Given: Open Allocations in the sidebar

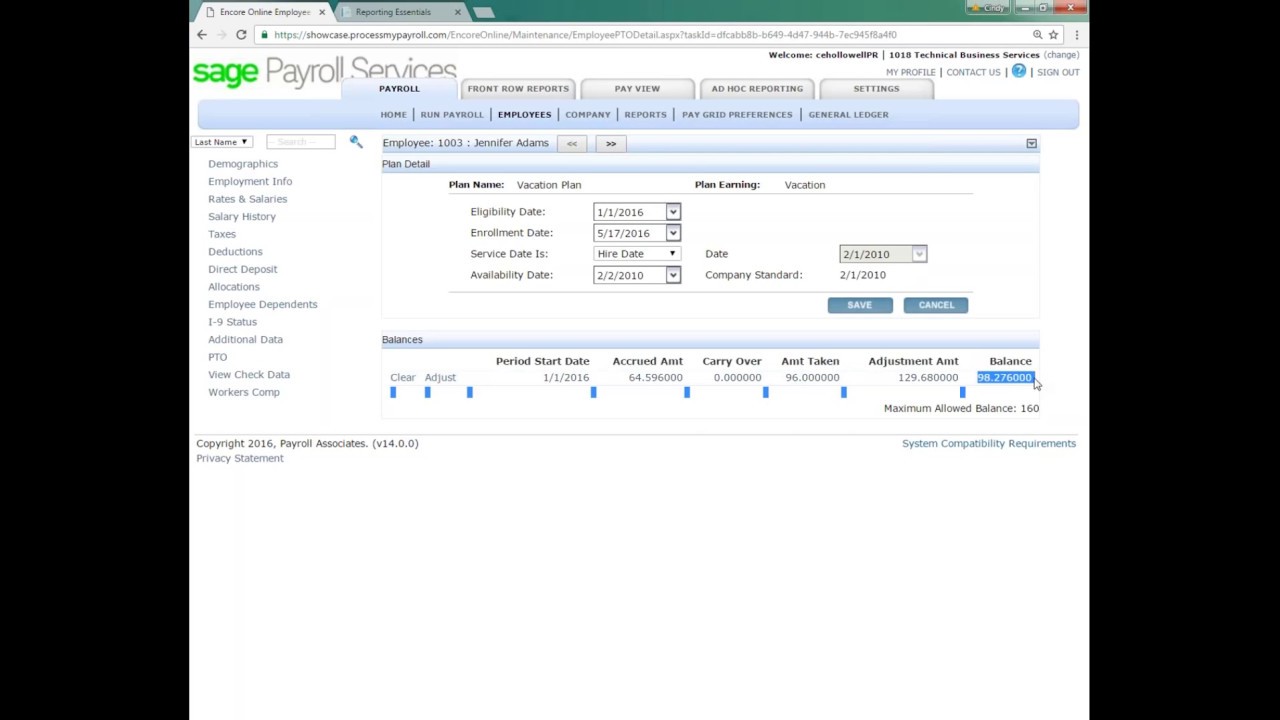Looking at the screenshot, I should coord(233,287).
